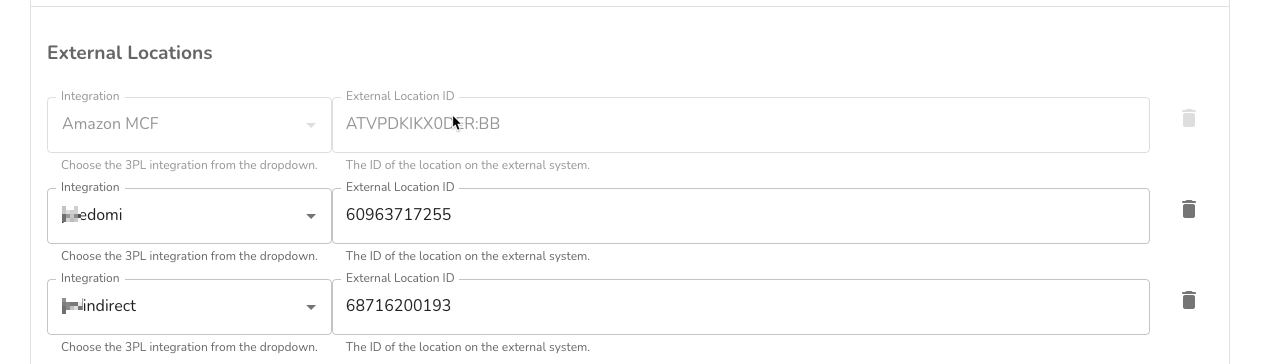This screenshot has height=364, width=1263.
Task: Expand the Amazon MCF integration dropdown arrow
Action: point(311,125)
